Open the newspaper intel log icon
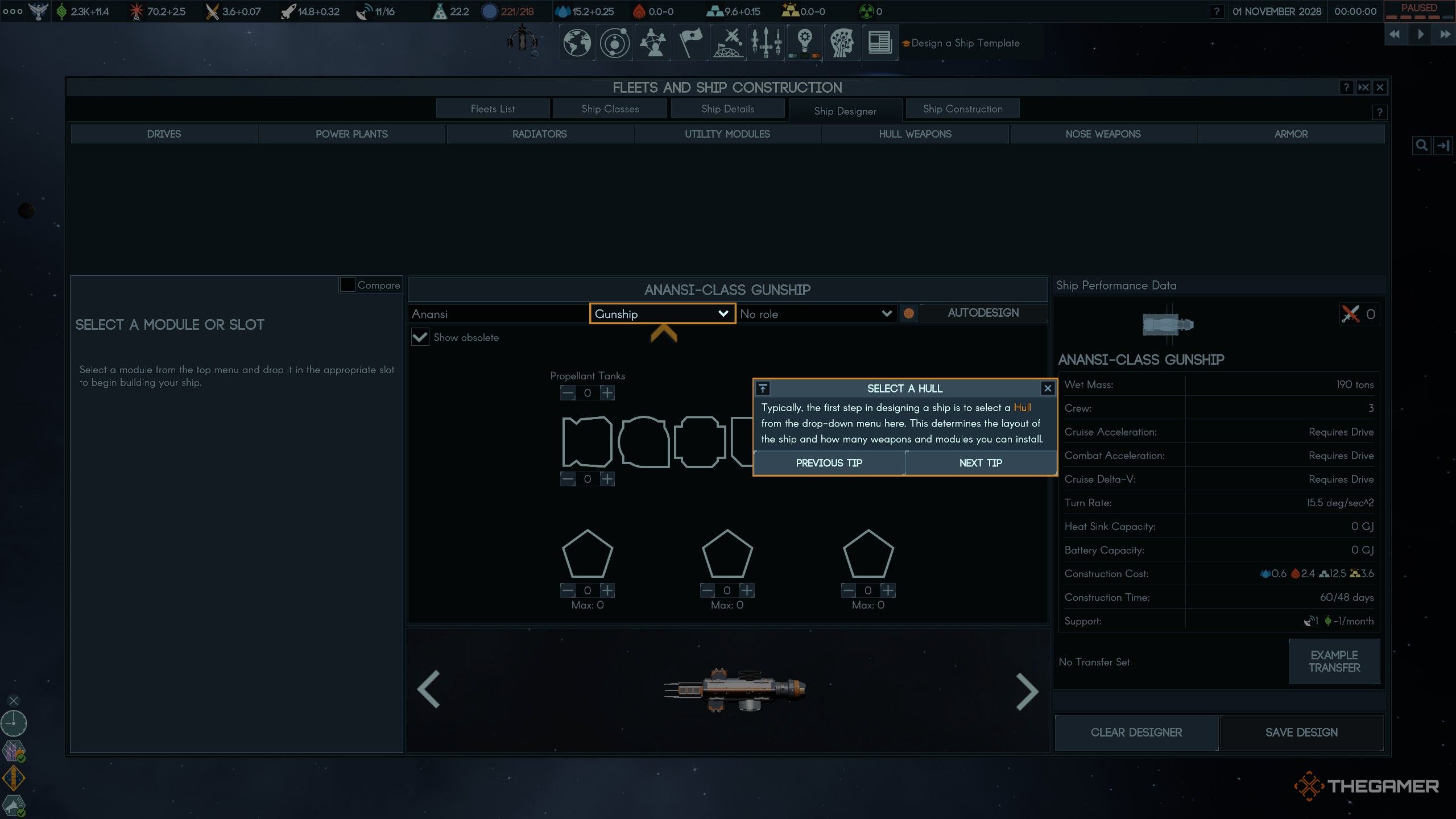Viewport: 1456px width, 819px height. pos(879,43)
